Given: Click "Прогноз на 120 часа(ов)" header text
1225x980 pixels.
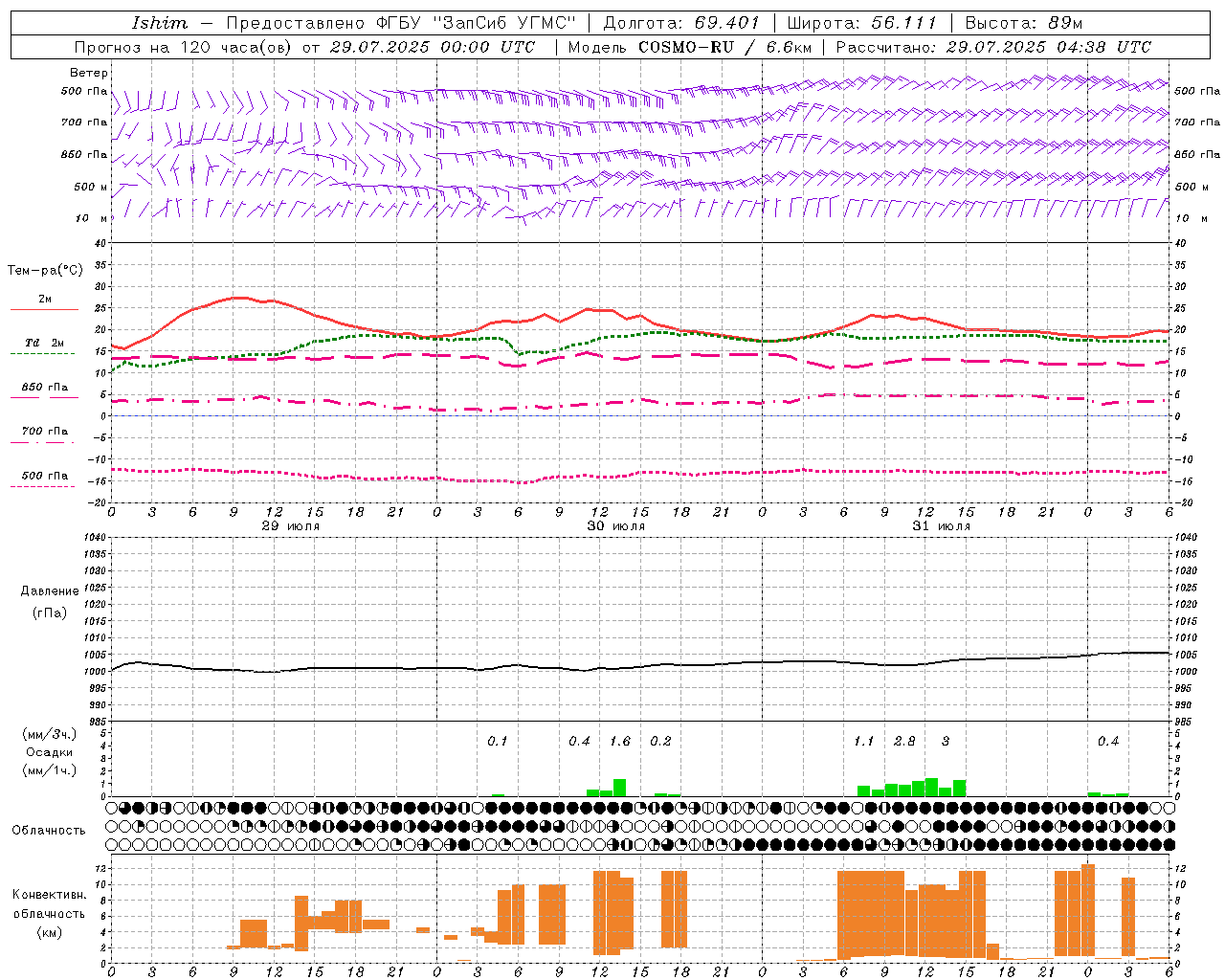Looking at the screenshot, I should [x=185, y=47].
